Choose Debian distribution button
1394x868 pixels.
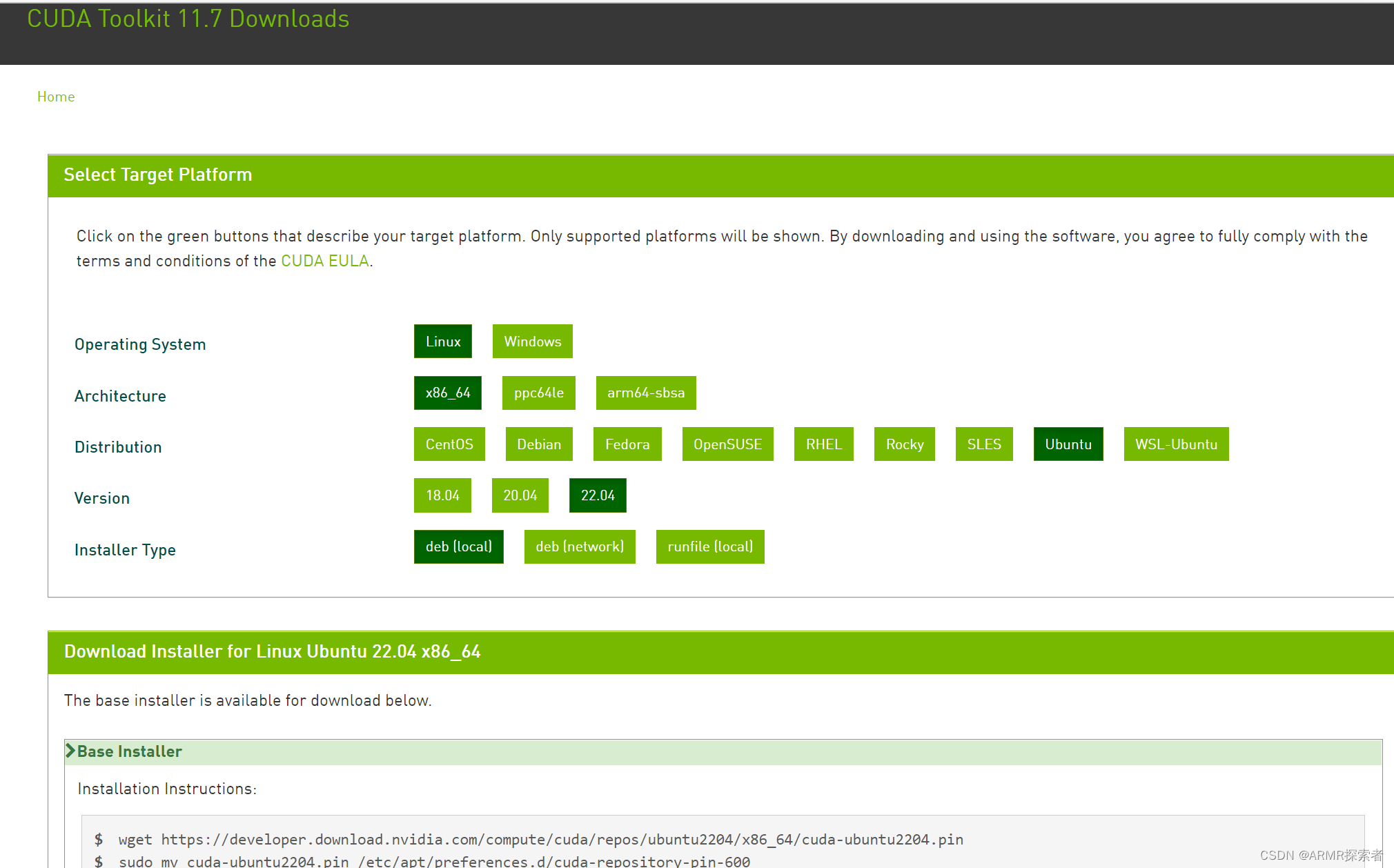538,444
